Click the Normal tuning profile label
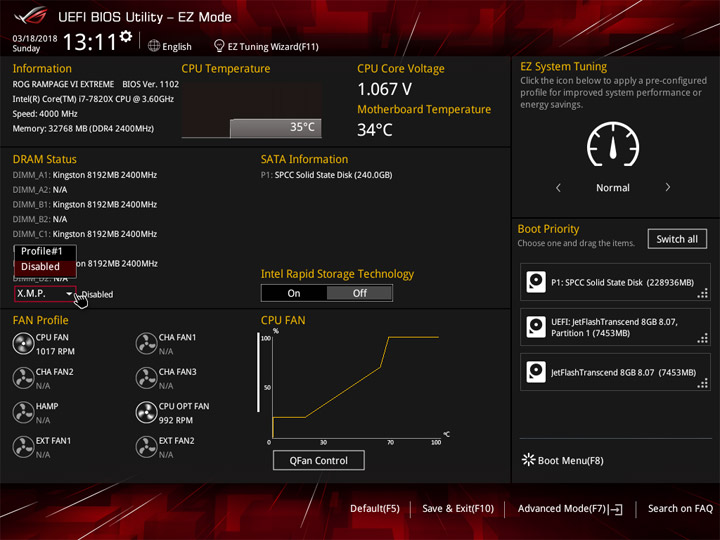Image resolution: width=720 pixels, height=540 pixels. pyautogui.click(x=613, y=188)
